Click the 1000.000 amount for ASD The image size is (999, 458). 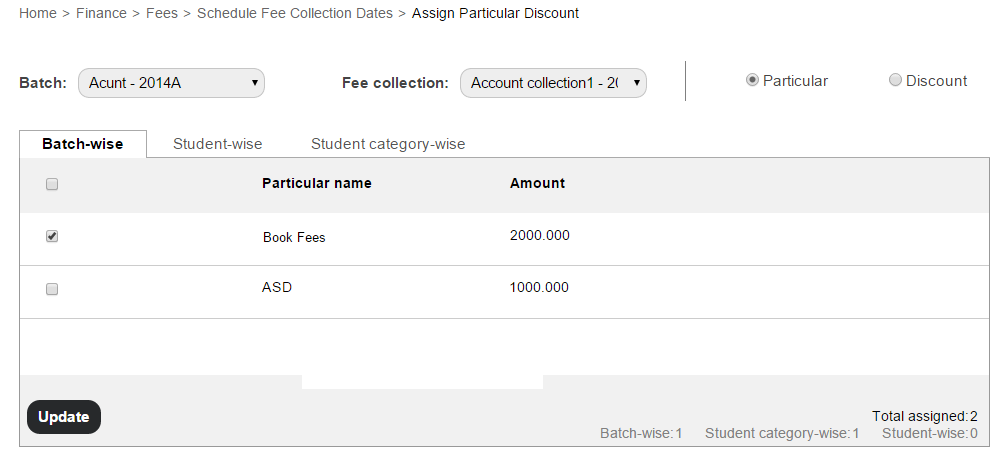pos(539,288)
